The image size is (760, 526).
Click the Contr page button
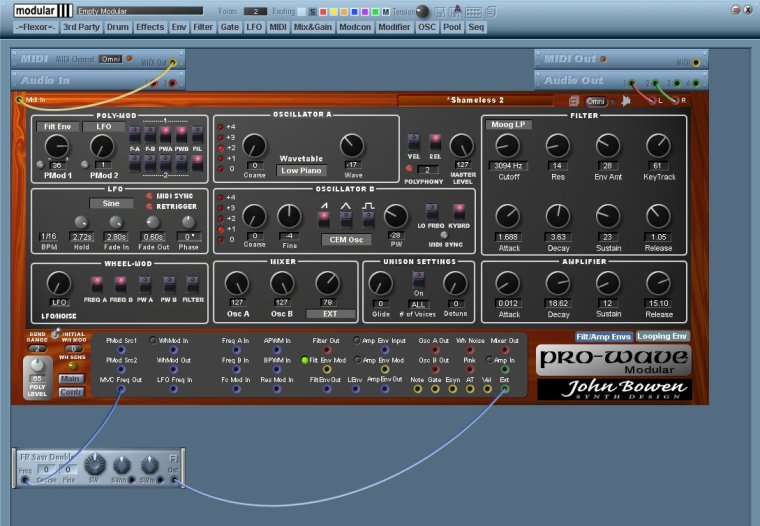click(71, 392)
